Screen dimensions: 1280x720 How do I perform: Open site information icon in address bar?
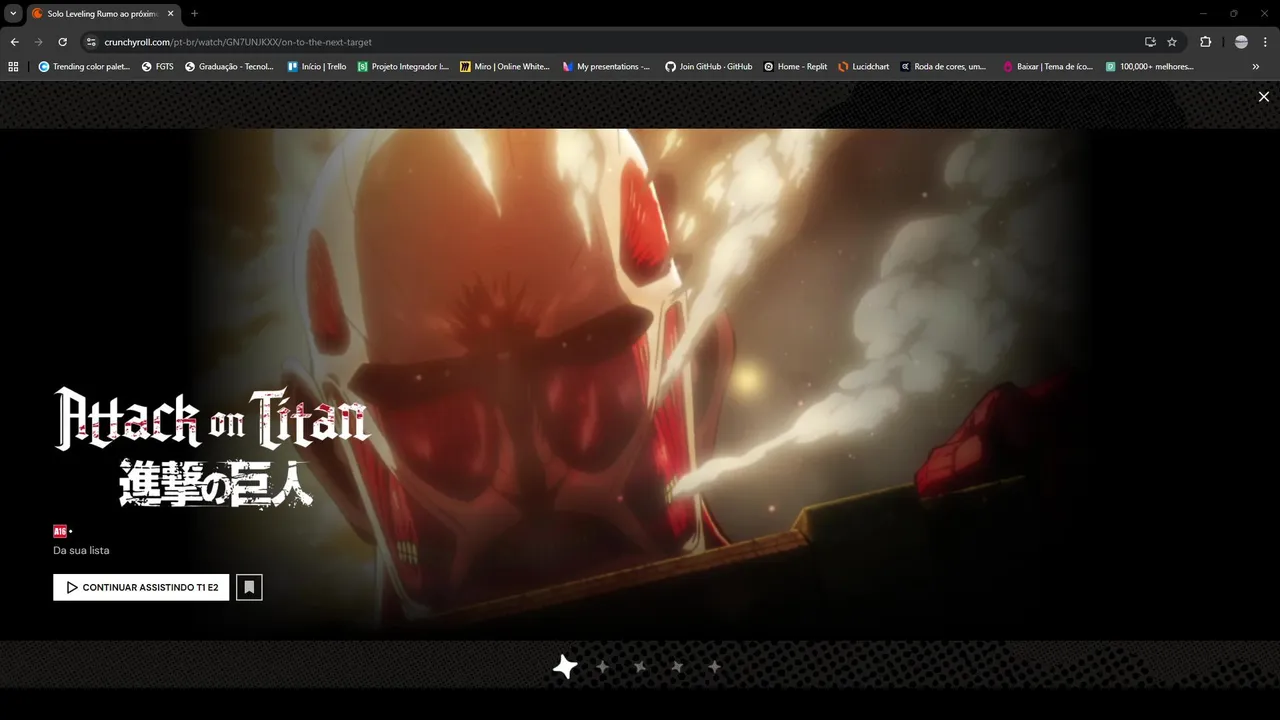tap(91, 42)
